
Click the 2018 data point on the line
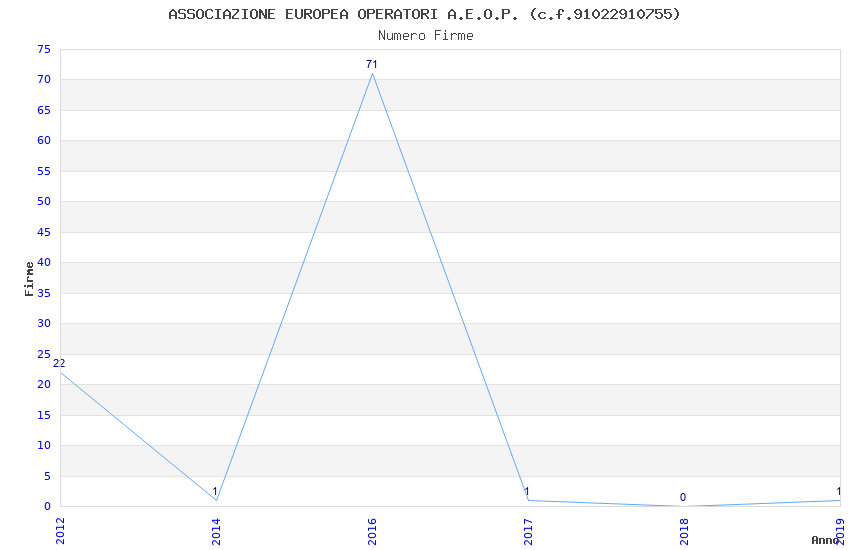684,506
